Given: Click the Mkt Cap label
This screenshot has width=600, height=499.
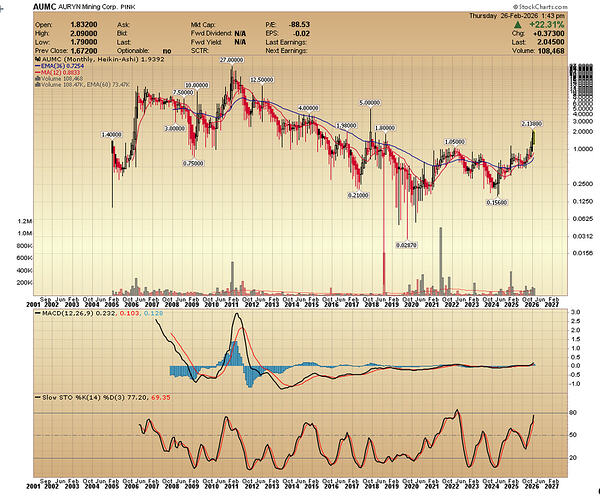Looking at the screenshot, I should (203, 24).
